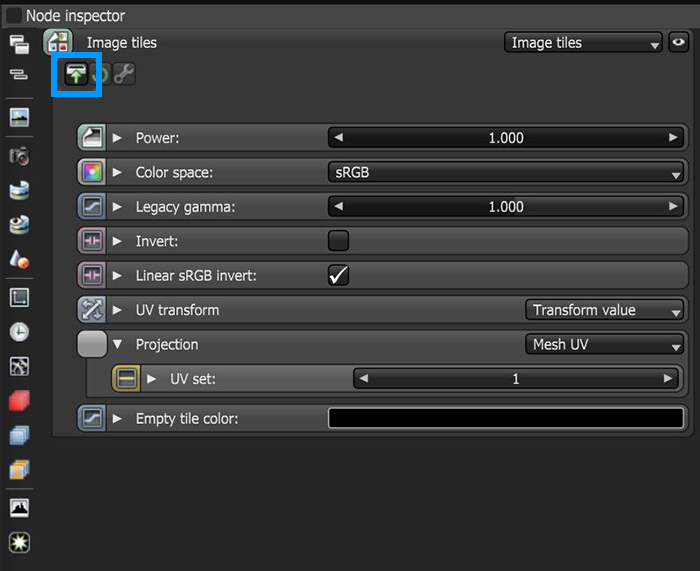Expand the Legacy gamma parameter triangle
700x571 pixels.
(x=117, y=206)
